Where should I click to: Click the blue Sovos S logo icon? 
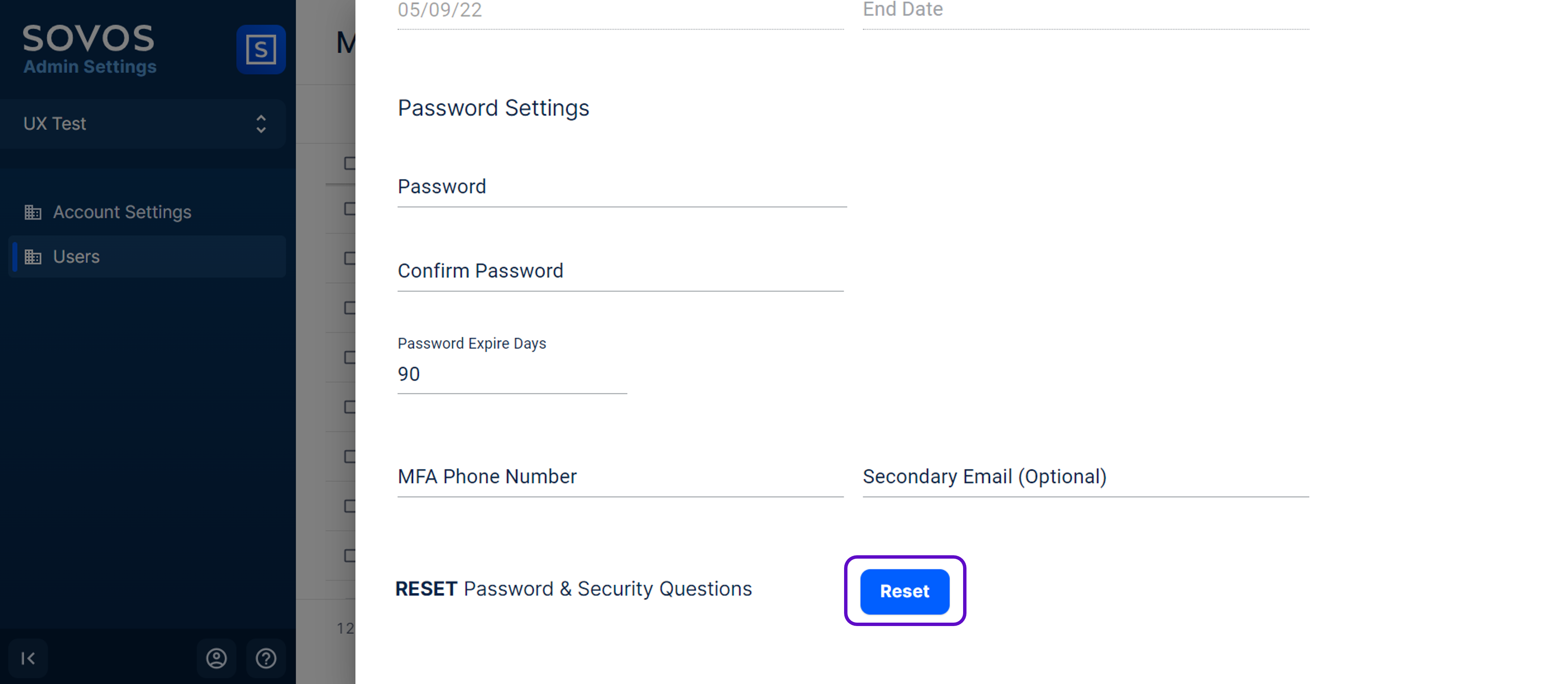[261, 49]
